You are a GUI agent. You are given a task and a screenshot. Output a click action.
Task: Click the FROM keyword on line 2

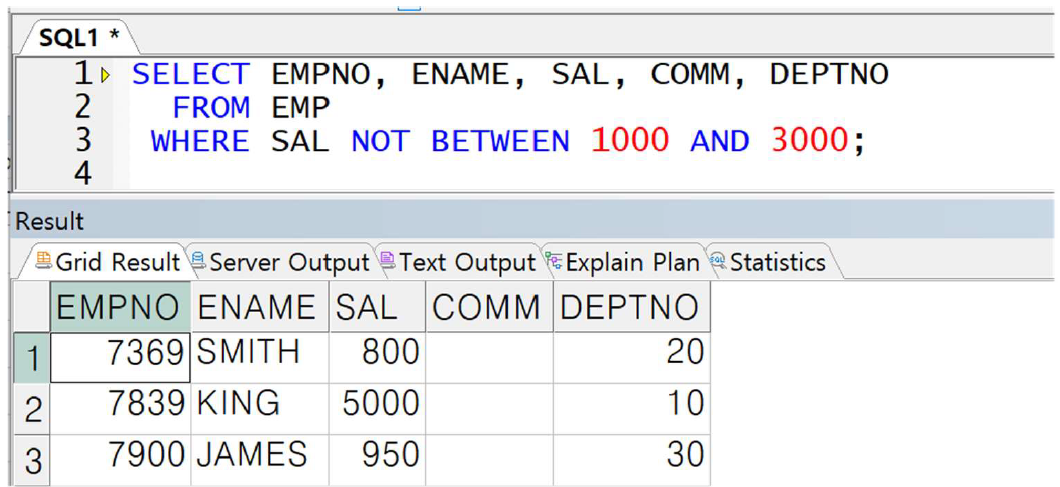coord(212,108)
